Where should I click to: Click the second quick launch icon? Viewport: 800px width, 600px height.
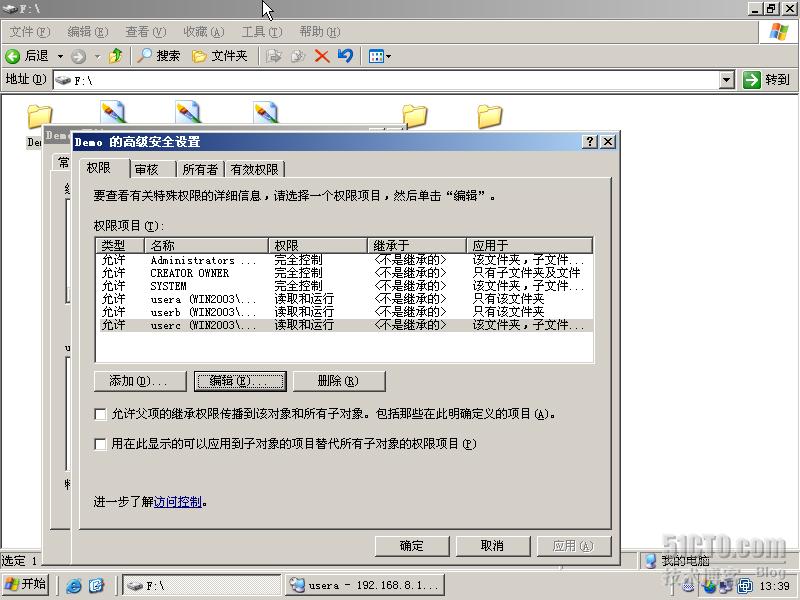[96, 585]
